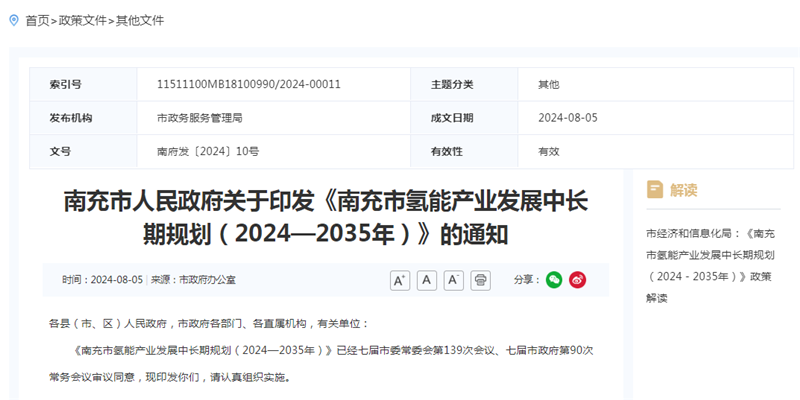Viewport: 800px width, 400px height.
Task: Open 政策文件 breadcrumb link
Action: (85, 20)
